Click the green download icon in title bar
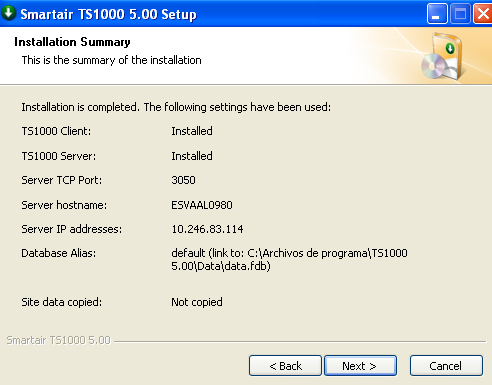Screen dimensions: 492x385 click(8, 13)
